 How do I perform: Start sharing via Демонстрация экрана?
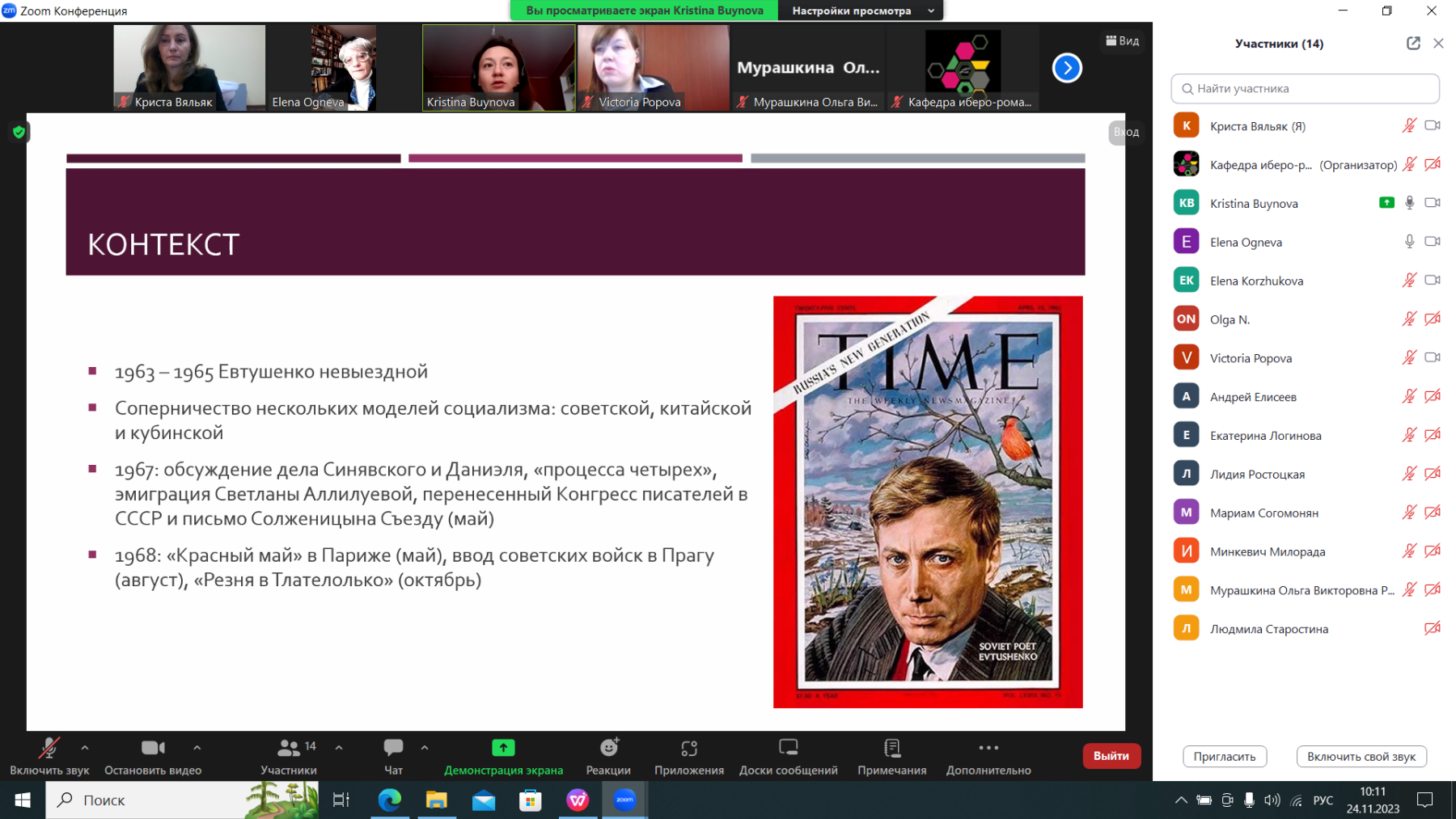[503, 757]
